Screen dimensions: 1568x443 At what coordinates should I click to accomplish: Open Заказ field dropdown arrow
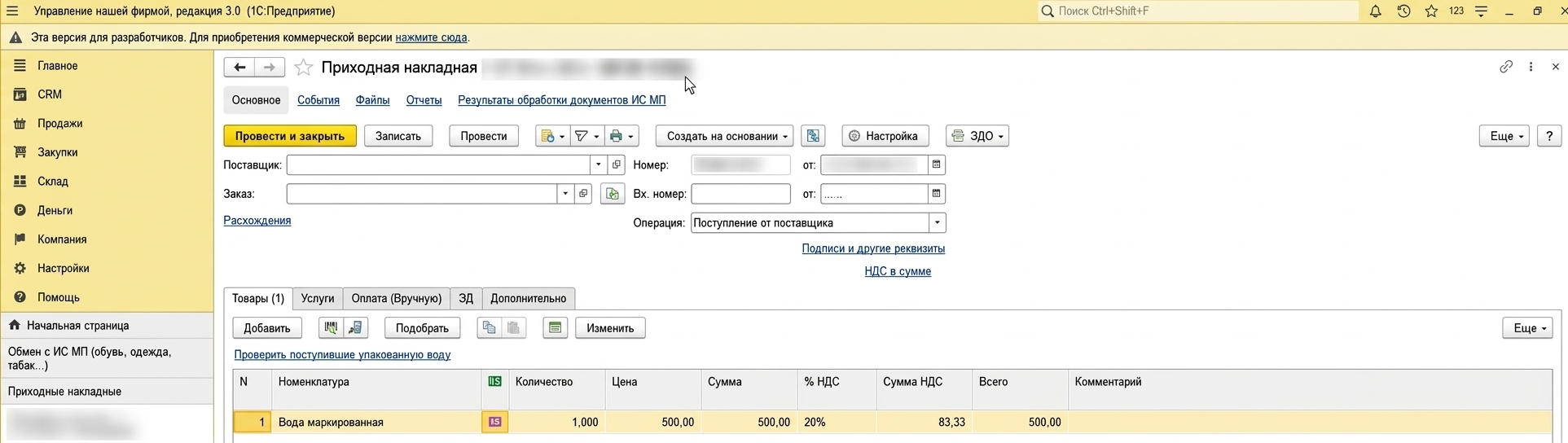coord(565,194)
